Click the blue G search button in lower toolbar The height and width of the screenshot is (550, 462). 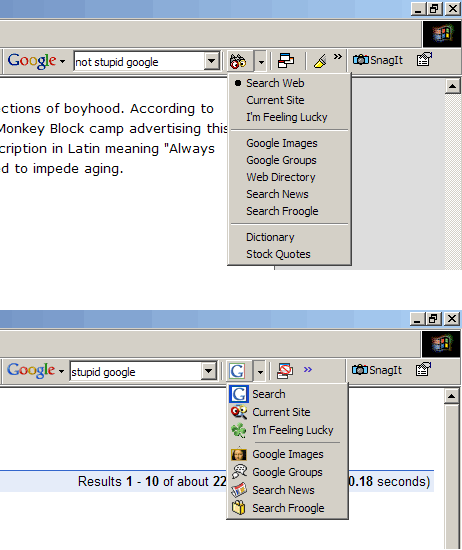point(237,371)
